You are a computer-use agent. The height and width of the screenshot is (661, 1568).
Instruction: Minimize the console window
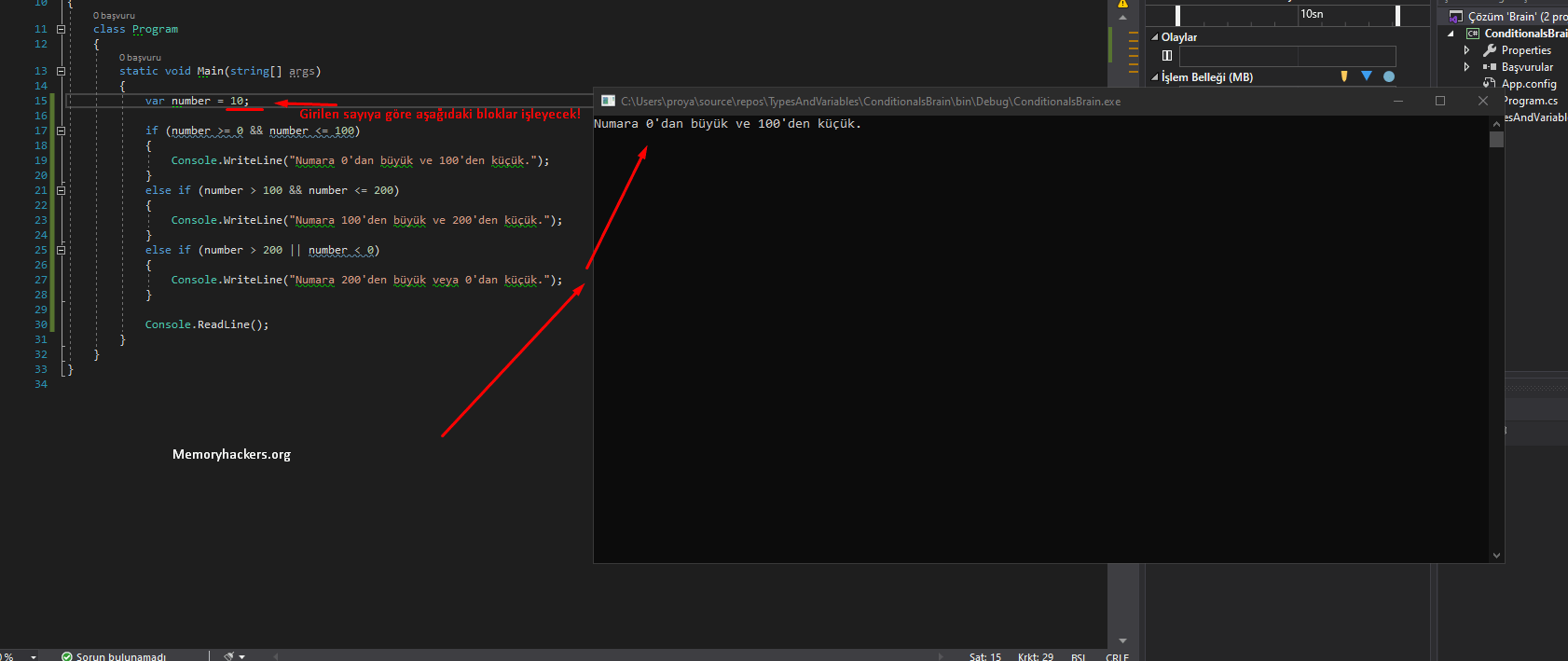click(x=1398, y=101)
